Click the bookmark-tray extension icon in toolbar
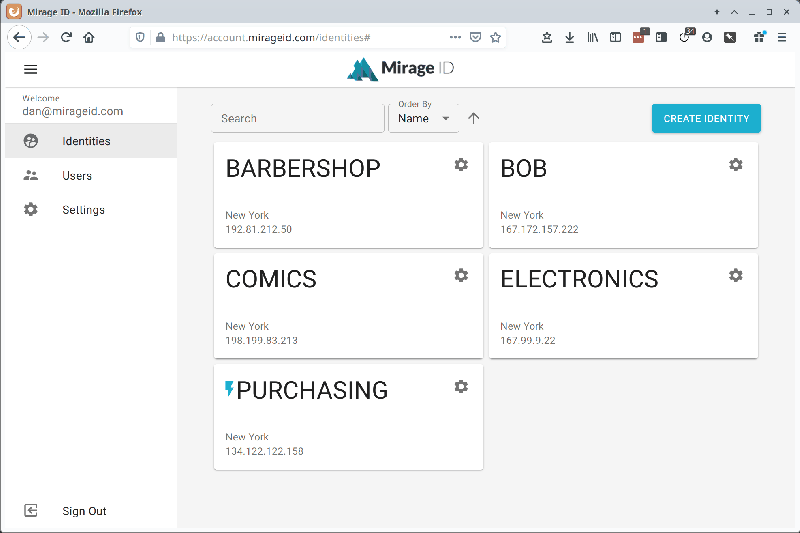800x533 pixels. 547,37
